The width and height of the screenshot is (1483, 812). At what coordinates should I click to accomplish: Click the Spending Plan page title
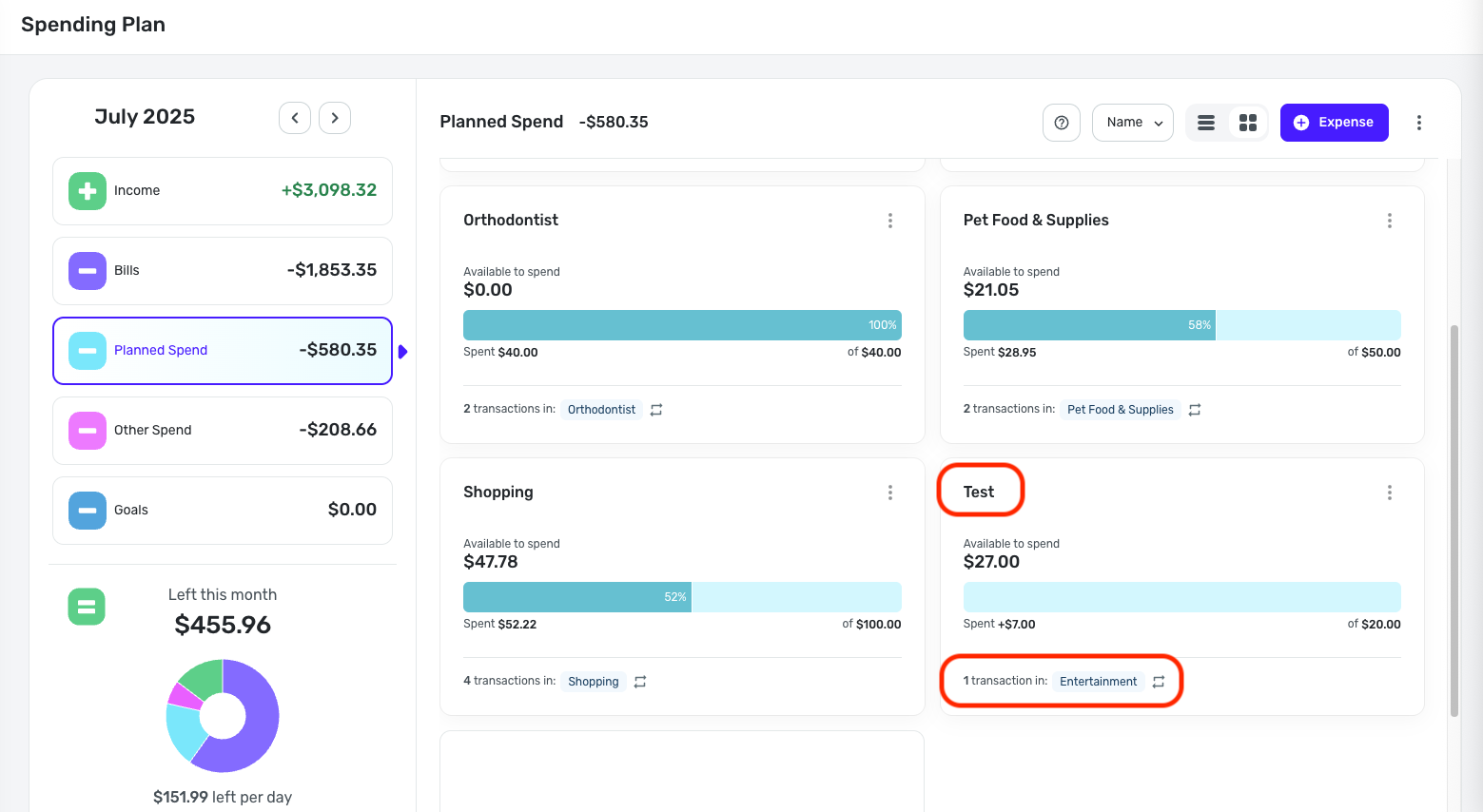click(x=93, y=25)
